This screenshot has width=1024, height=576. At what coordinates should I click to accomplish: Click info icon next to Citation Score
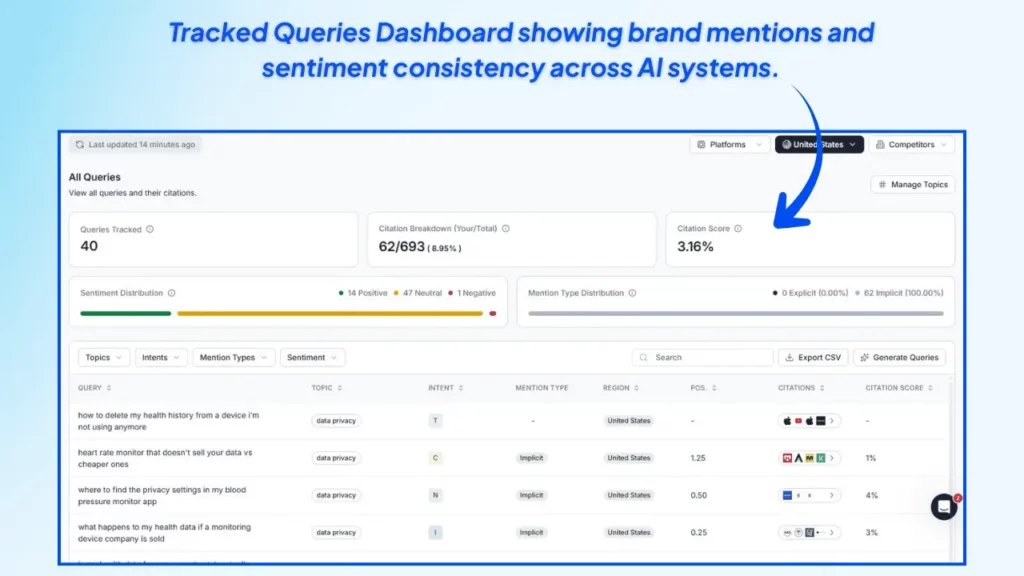click(x=738, y=229)
